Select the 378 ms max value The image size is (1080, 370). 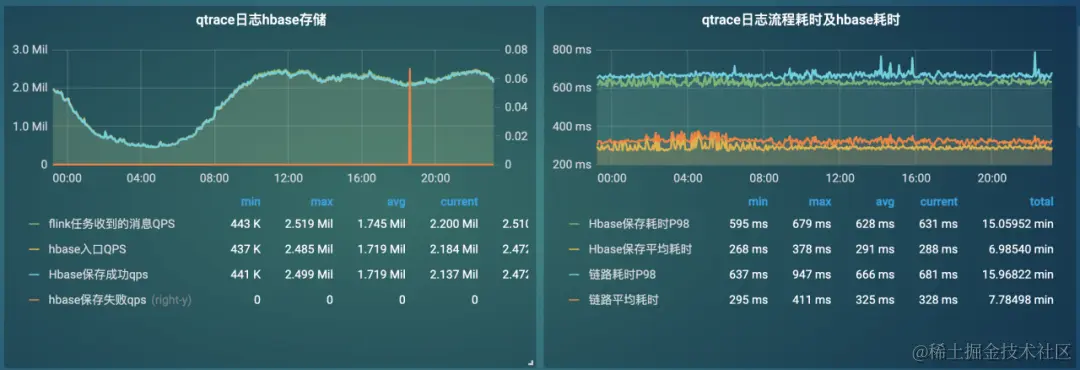[812, 249]
